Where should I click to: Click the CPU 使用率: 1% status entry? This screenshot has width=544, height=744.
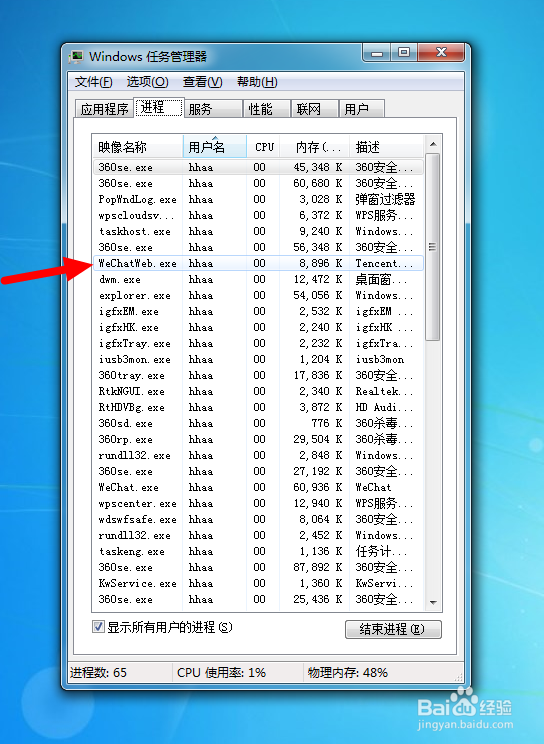pyautogui.click(x=221, y=672)
